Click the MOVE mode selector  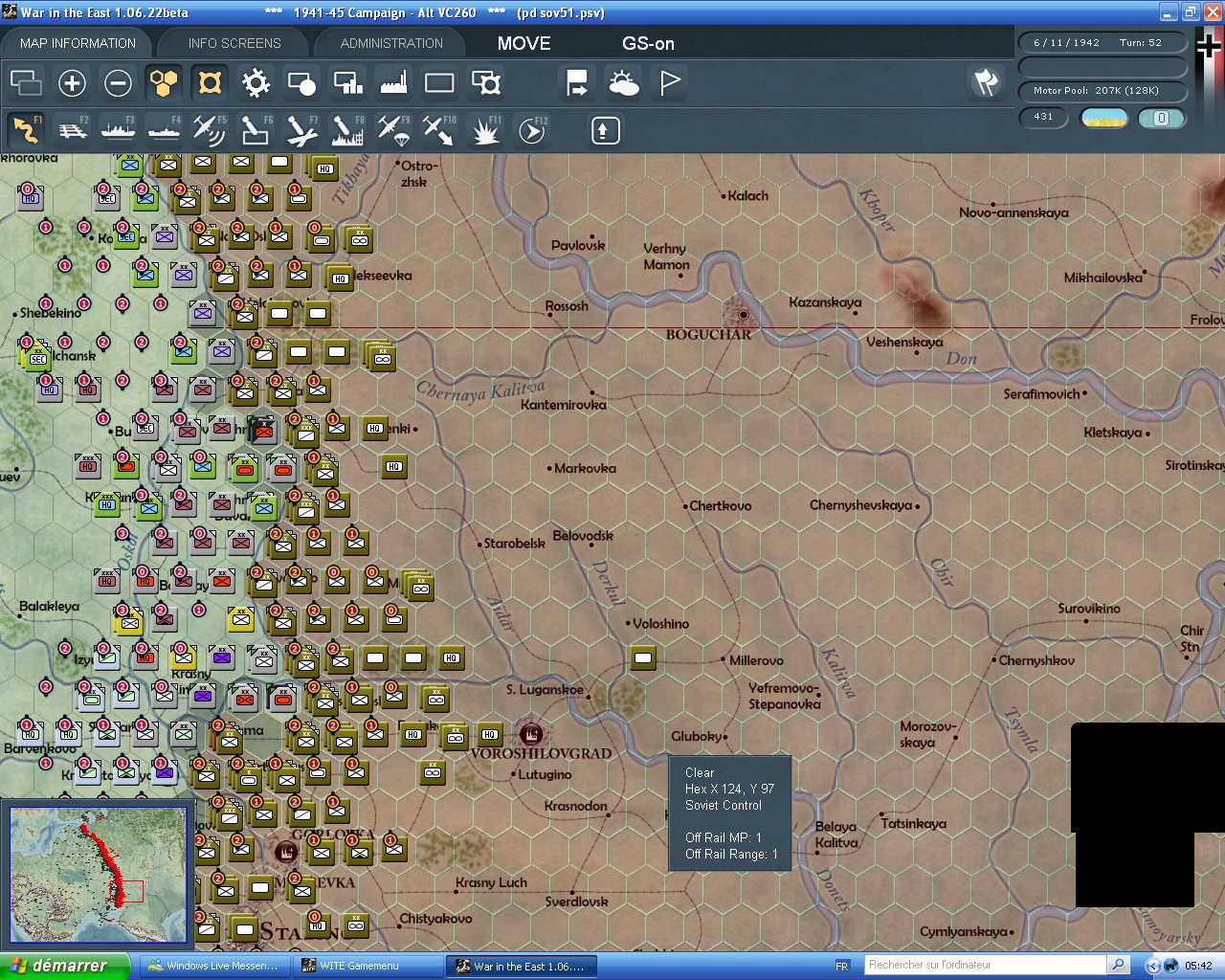pyautogui.click(x=523, y=42)
